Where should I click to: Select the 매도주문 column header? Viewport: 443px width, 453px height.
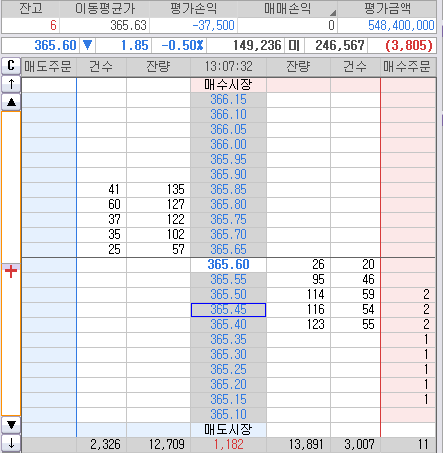pos(49,67)
